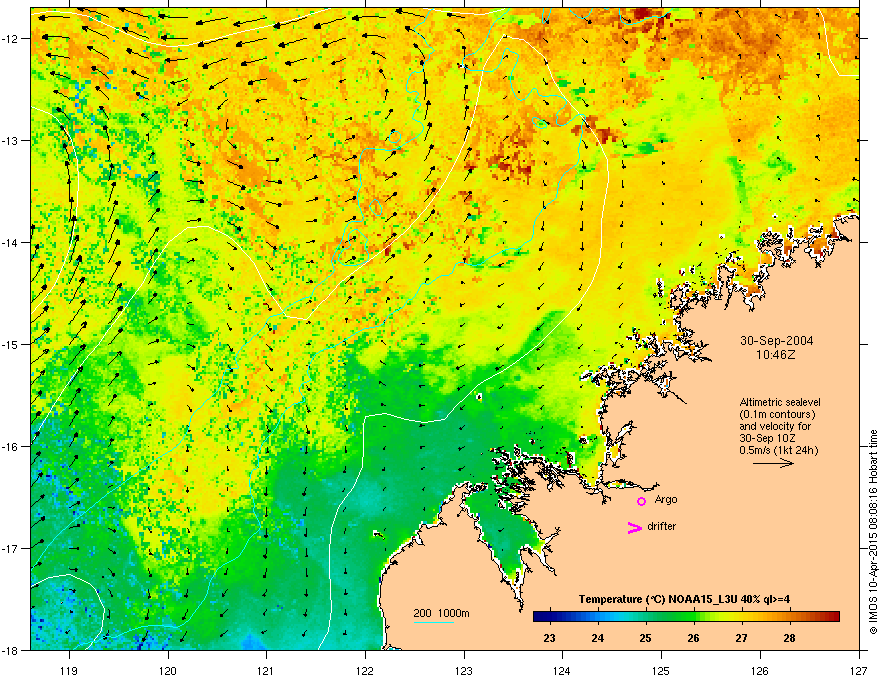Screen dimensions: 880x680
Task: Click the 26 value on temperature scale
Action: pyautogui.click(x=694, y=638)
